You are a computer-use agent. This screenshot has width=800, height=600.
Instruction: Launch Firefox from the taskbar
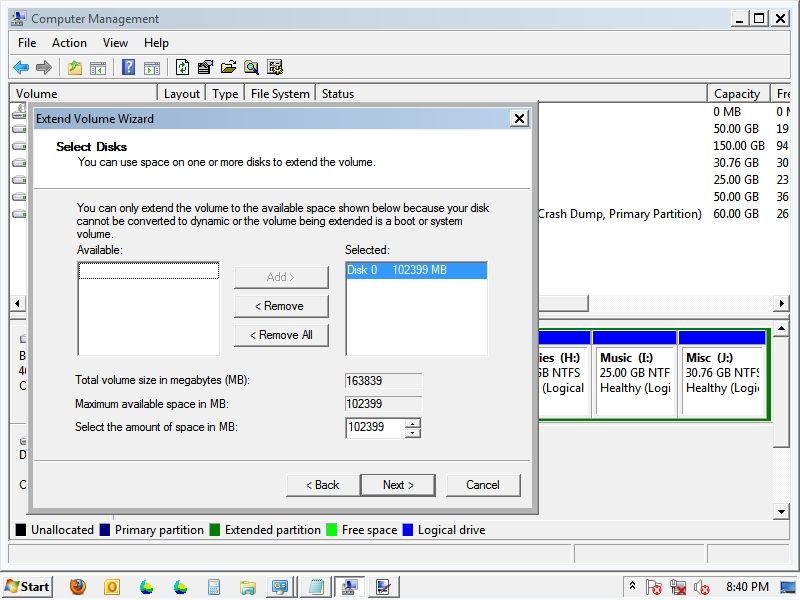(x=78, y=587)
